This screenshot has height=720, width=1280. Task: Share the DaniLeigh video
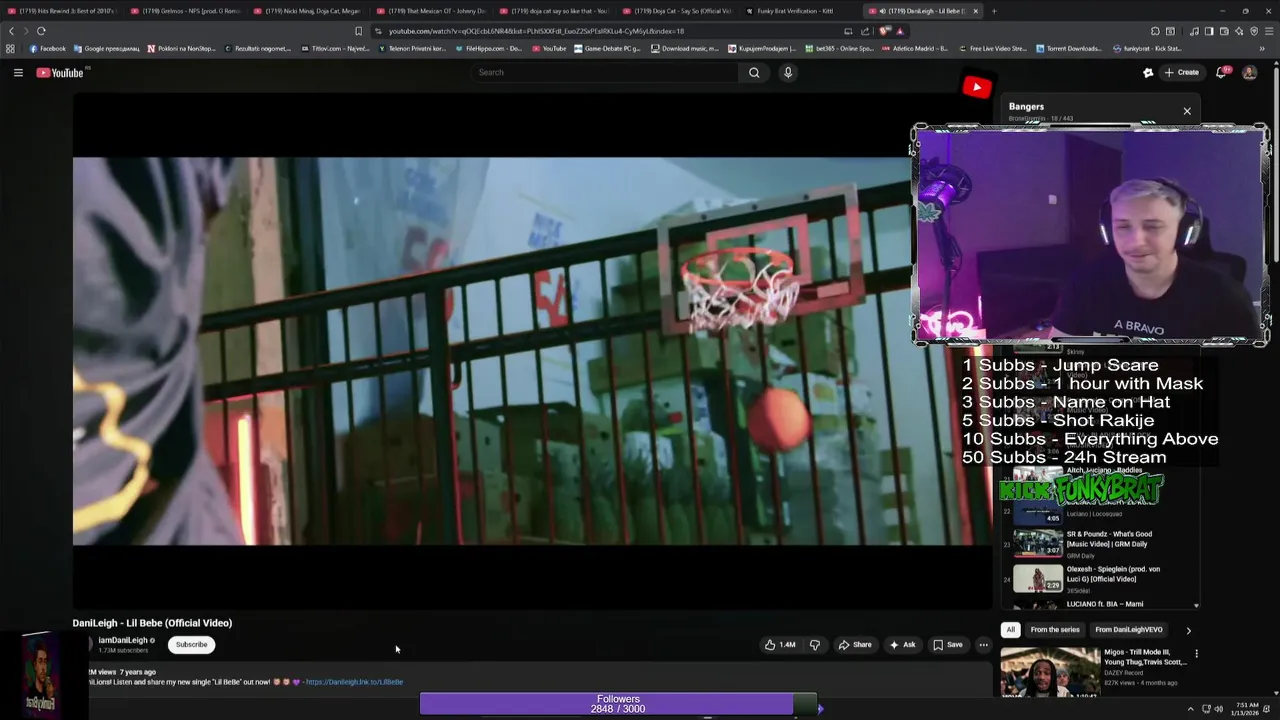tap(855, 645)
